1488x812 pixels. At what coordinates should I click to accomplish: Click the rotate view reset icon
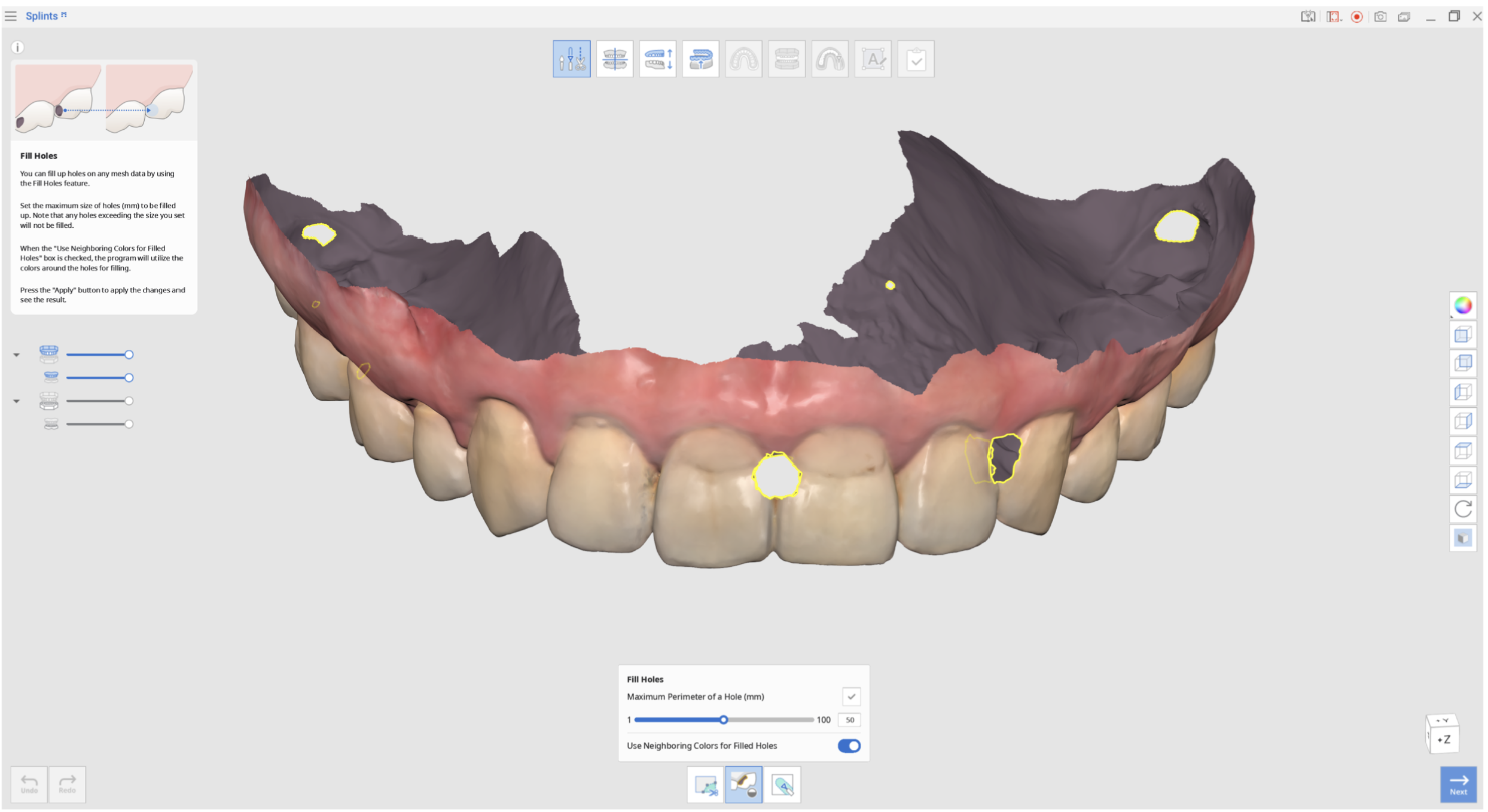point(1463,509)
